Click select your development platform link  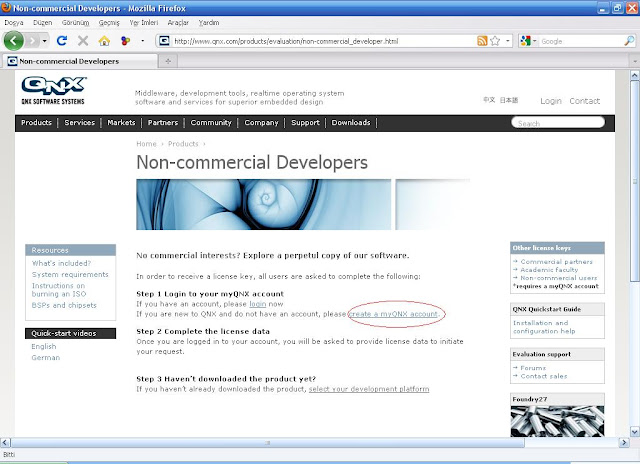coord(369,389)
